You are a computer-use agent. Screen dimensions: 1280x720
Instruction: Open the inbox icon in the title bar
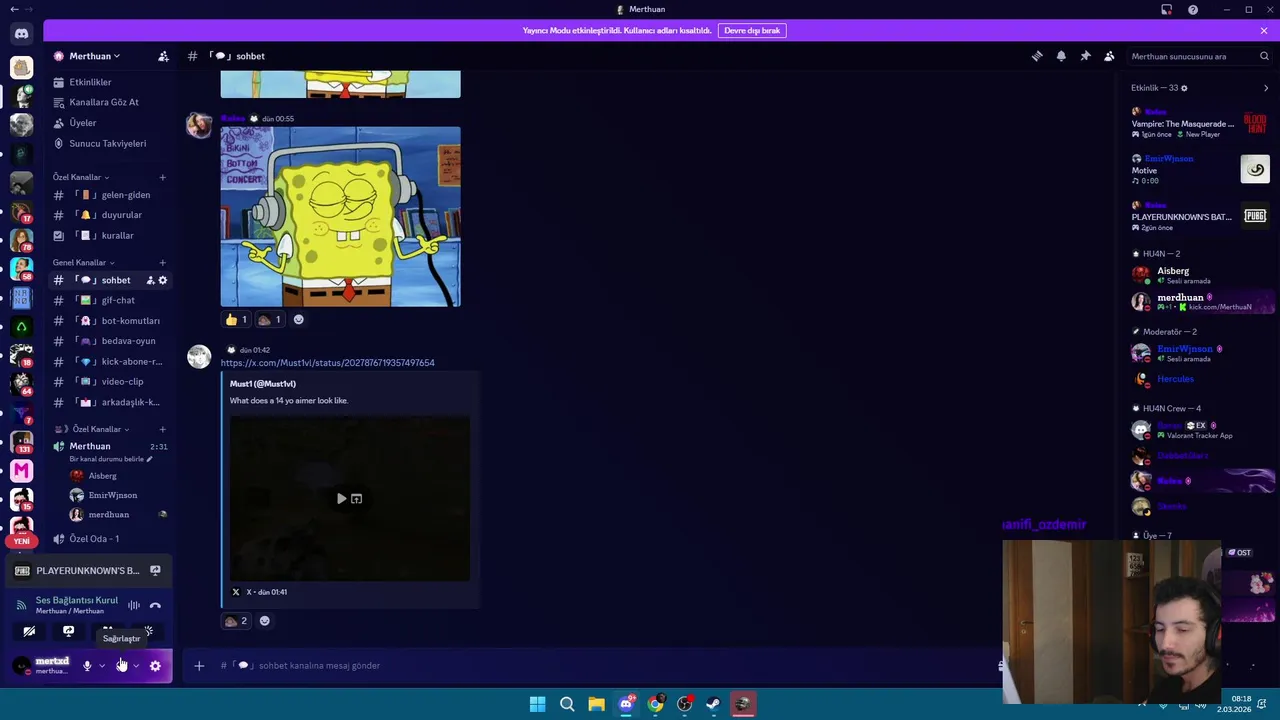click(1166, 10)
